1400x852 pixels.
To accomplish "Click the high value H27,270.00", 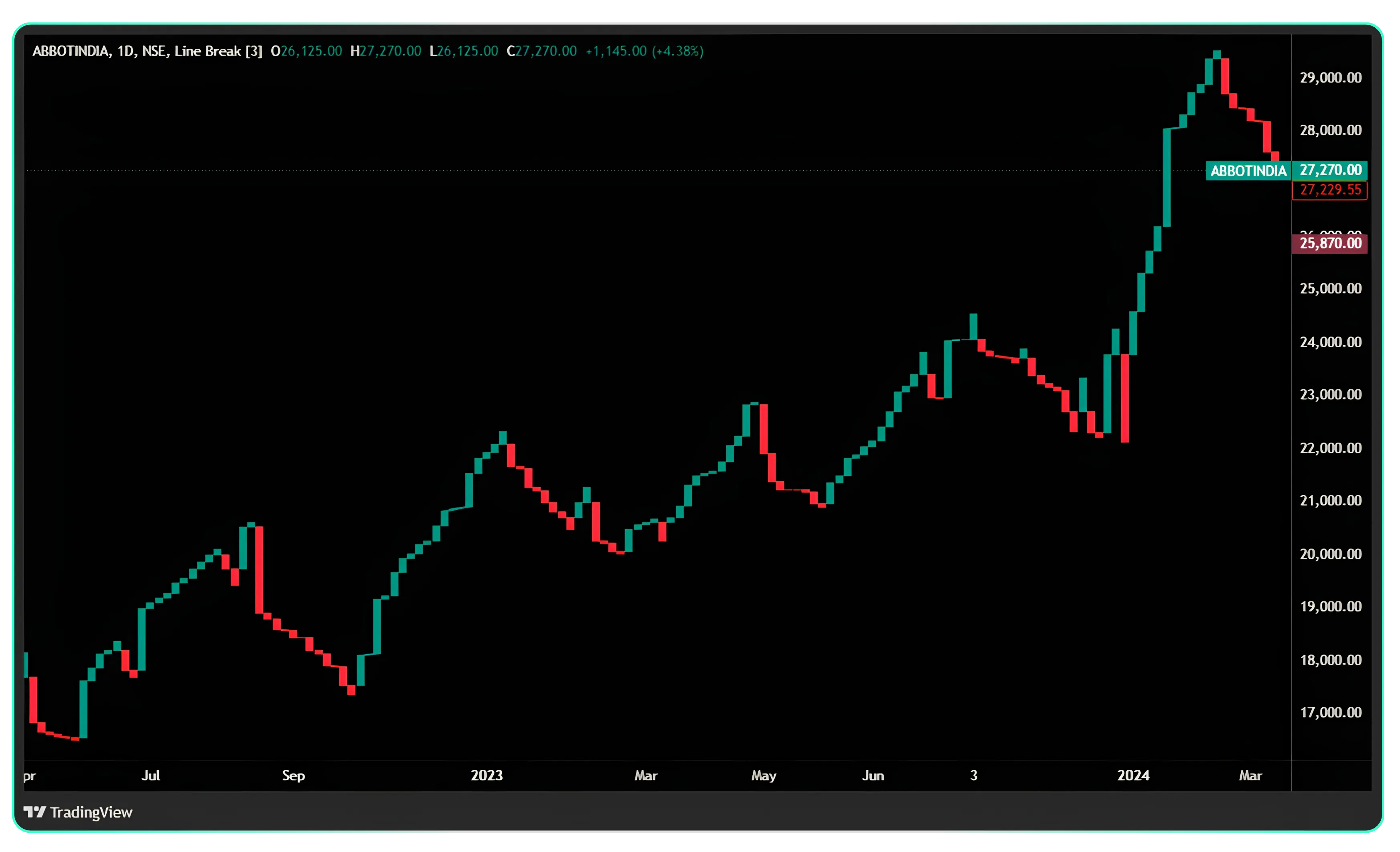I will [x=386, y=51].
